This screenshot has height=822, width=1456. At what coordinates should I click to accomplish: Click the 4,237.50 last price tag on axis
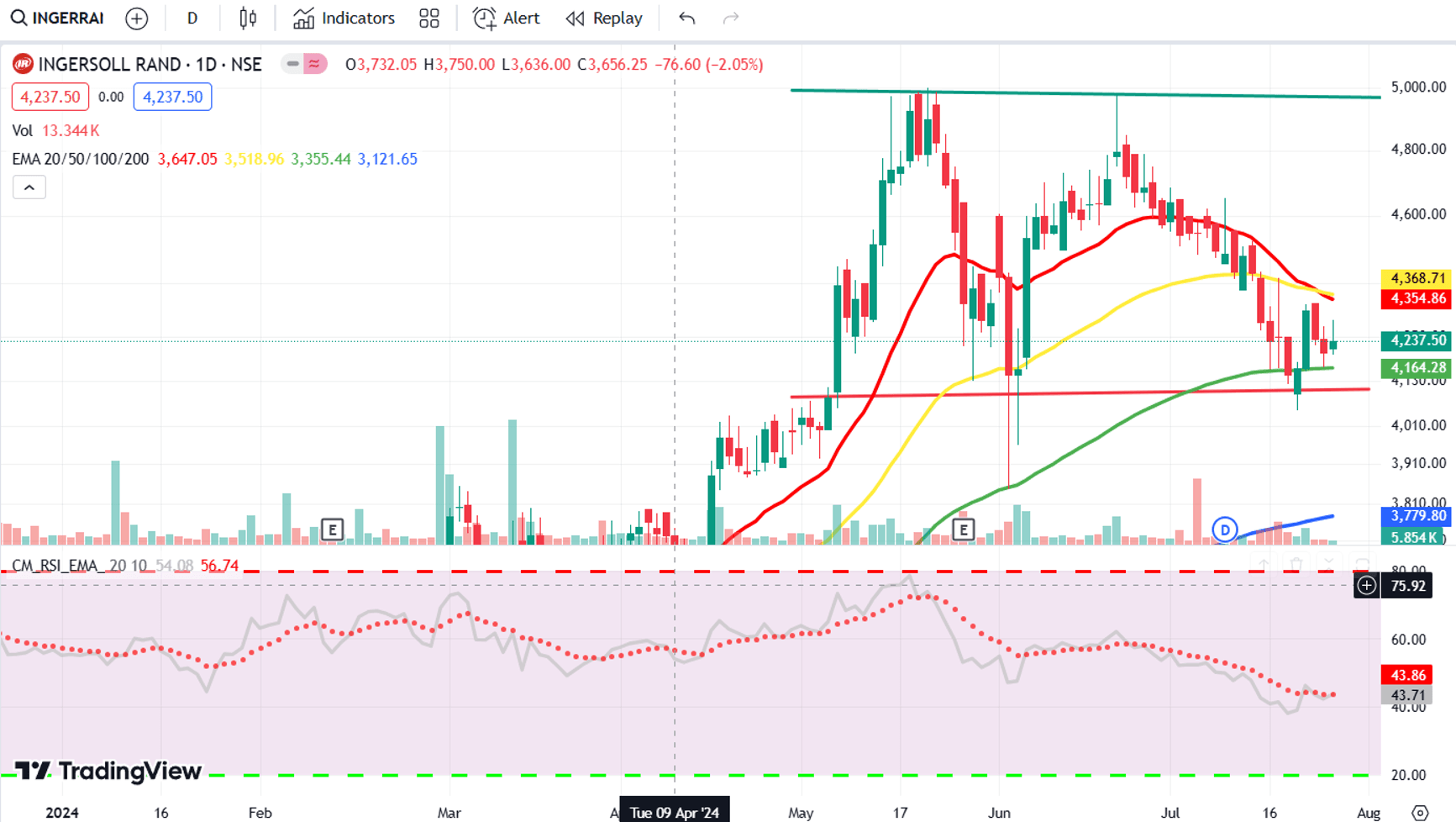point(1417,340)
